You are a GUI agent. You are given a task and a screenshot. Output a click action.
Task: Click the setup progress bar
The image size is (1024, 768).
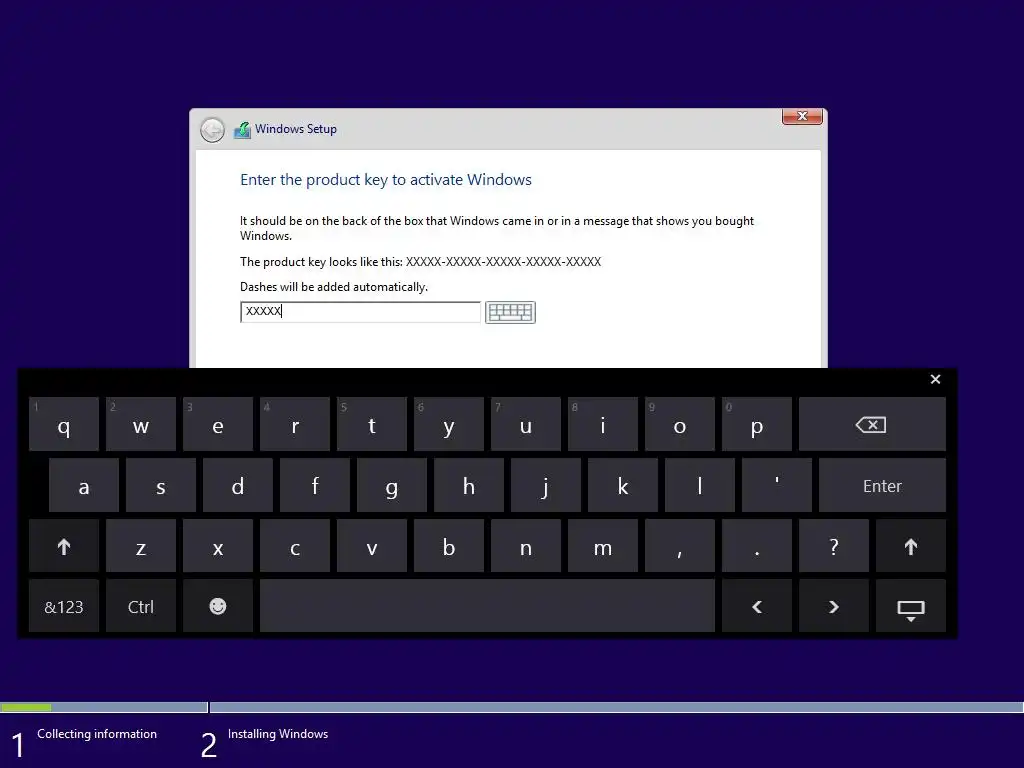click(x=512, y=707)
